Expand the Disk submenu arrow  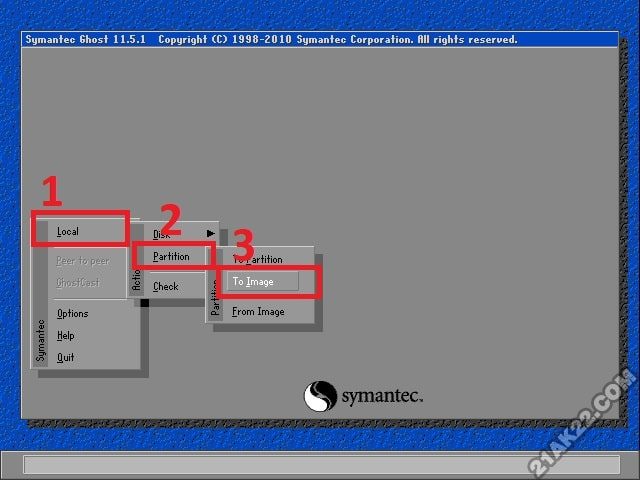click(210, 233)
